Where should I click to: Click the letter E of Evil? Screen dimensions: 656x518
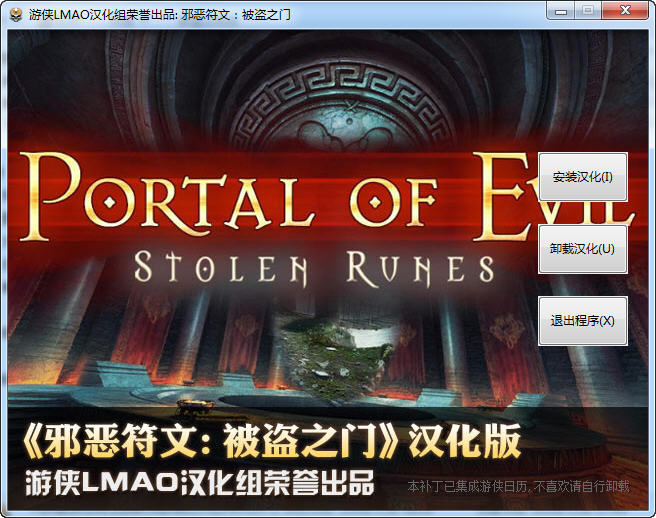pos(504,196)
